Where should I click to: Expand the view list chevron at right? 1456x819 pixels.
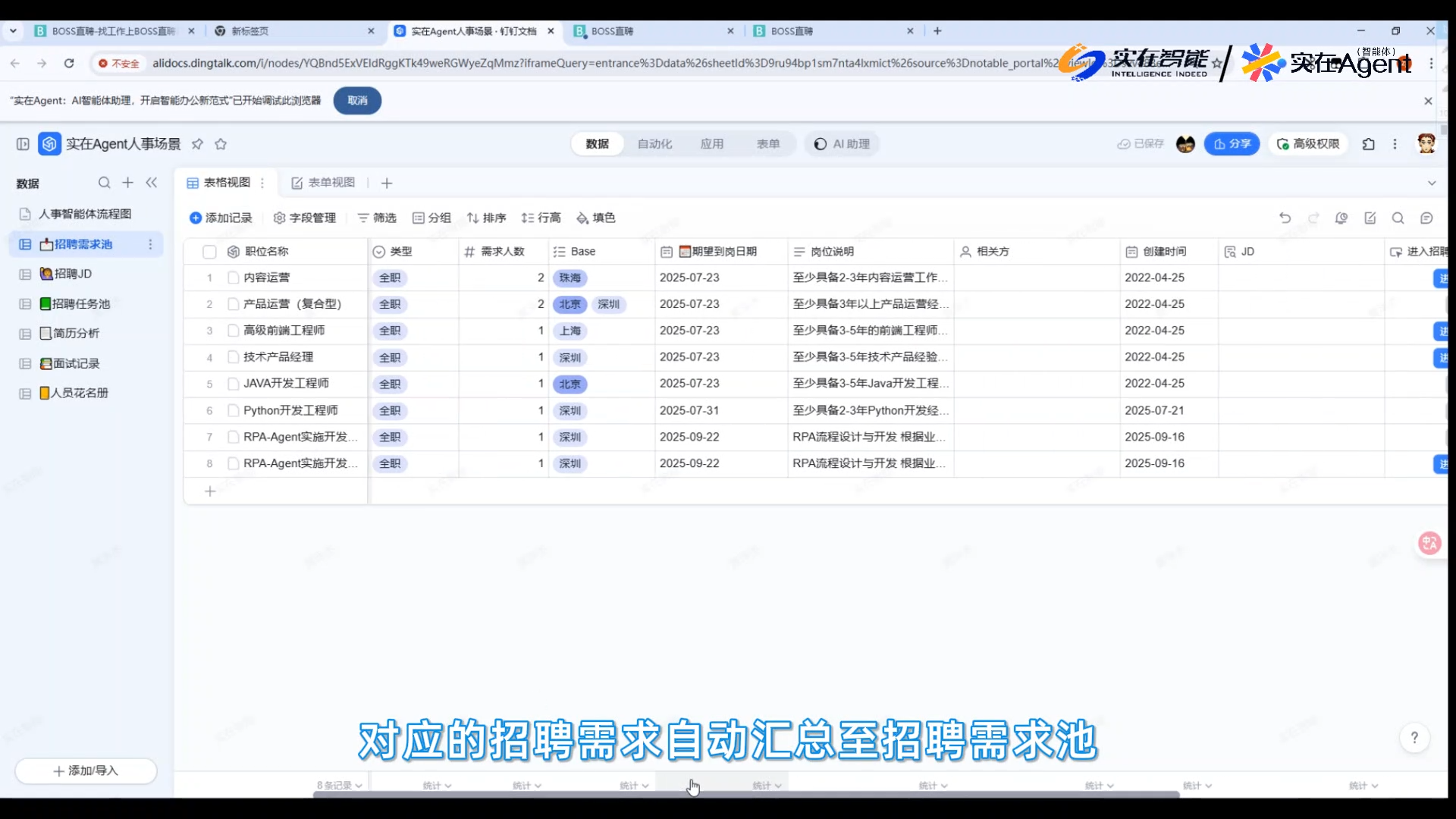pos(1432,183)
